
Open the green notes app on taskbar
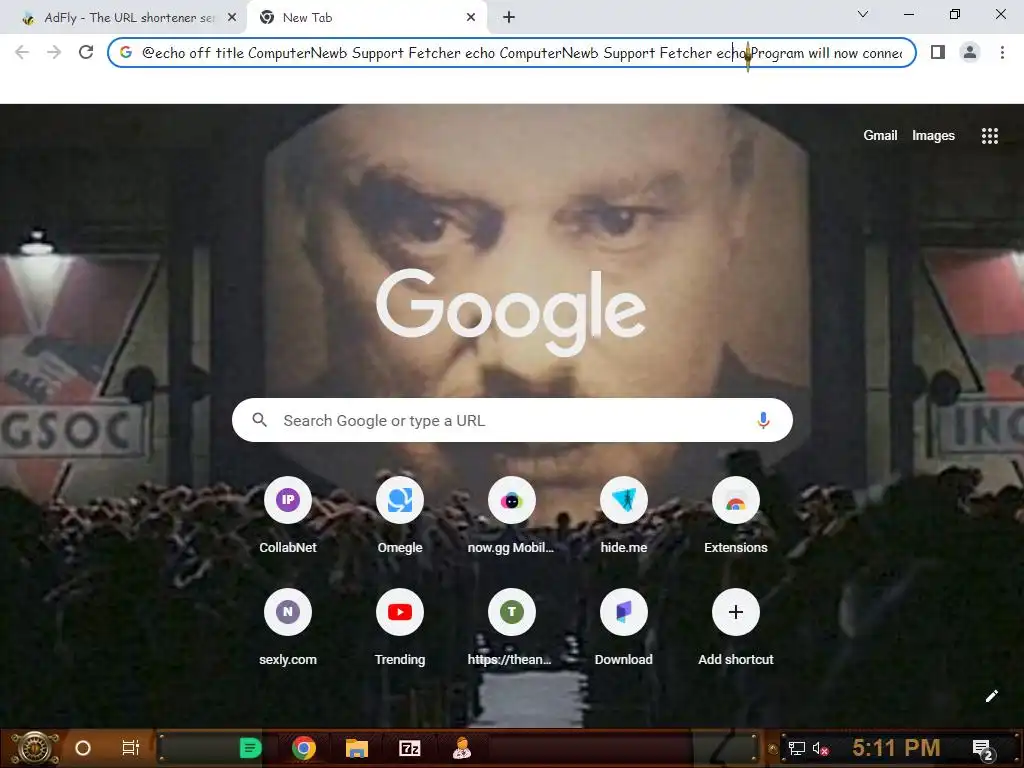(251, 748)
